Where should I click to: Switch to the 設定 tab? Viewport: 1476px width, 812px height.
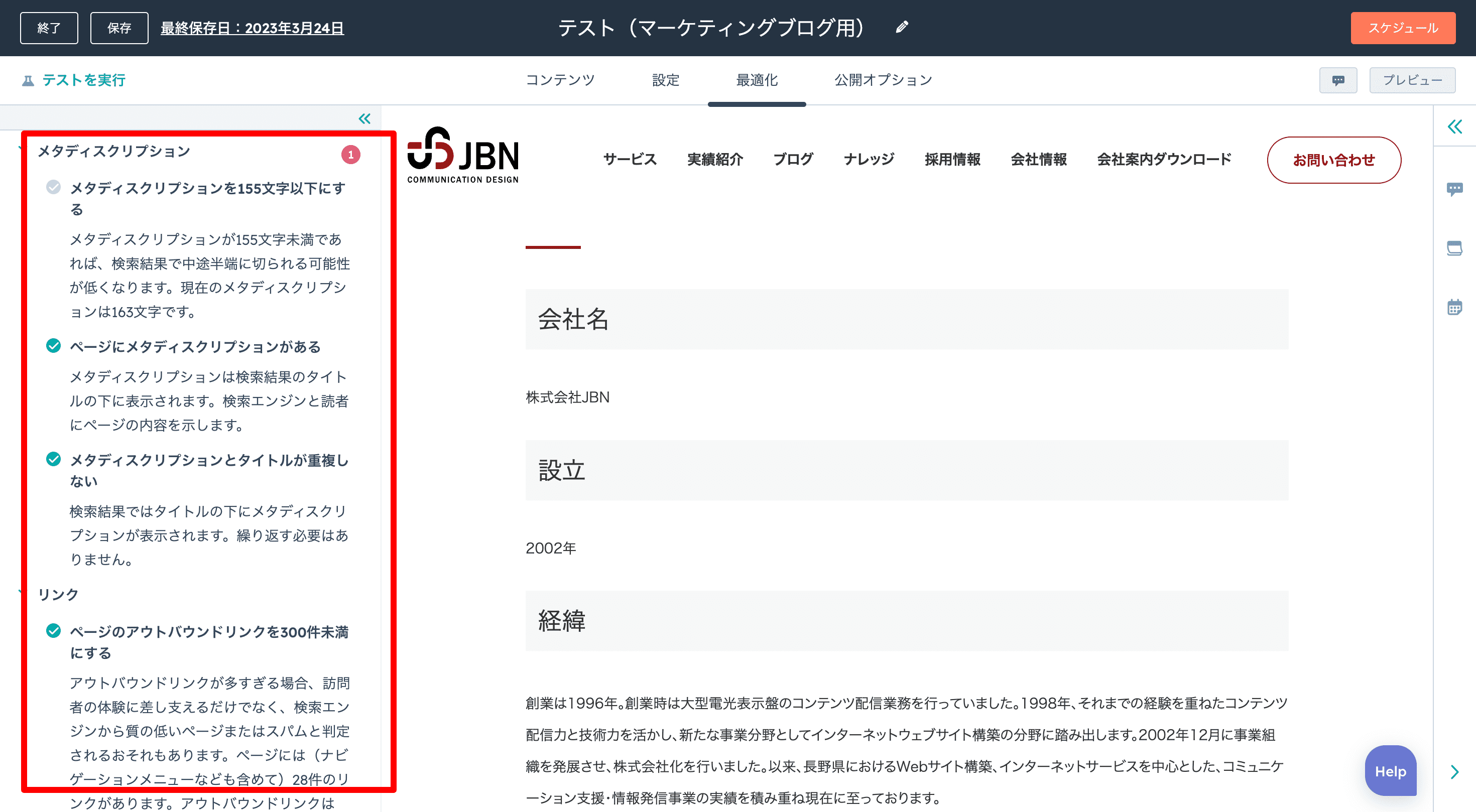click(666, 80)
